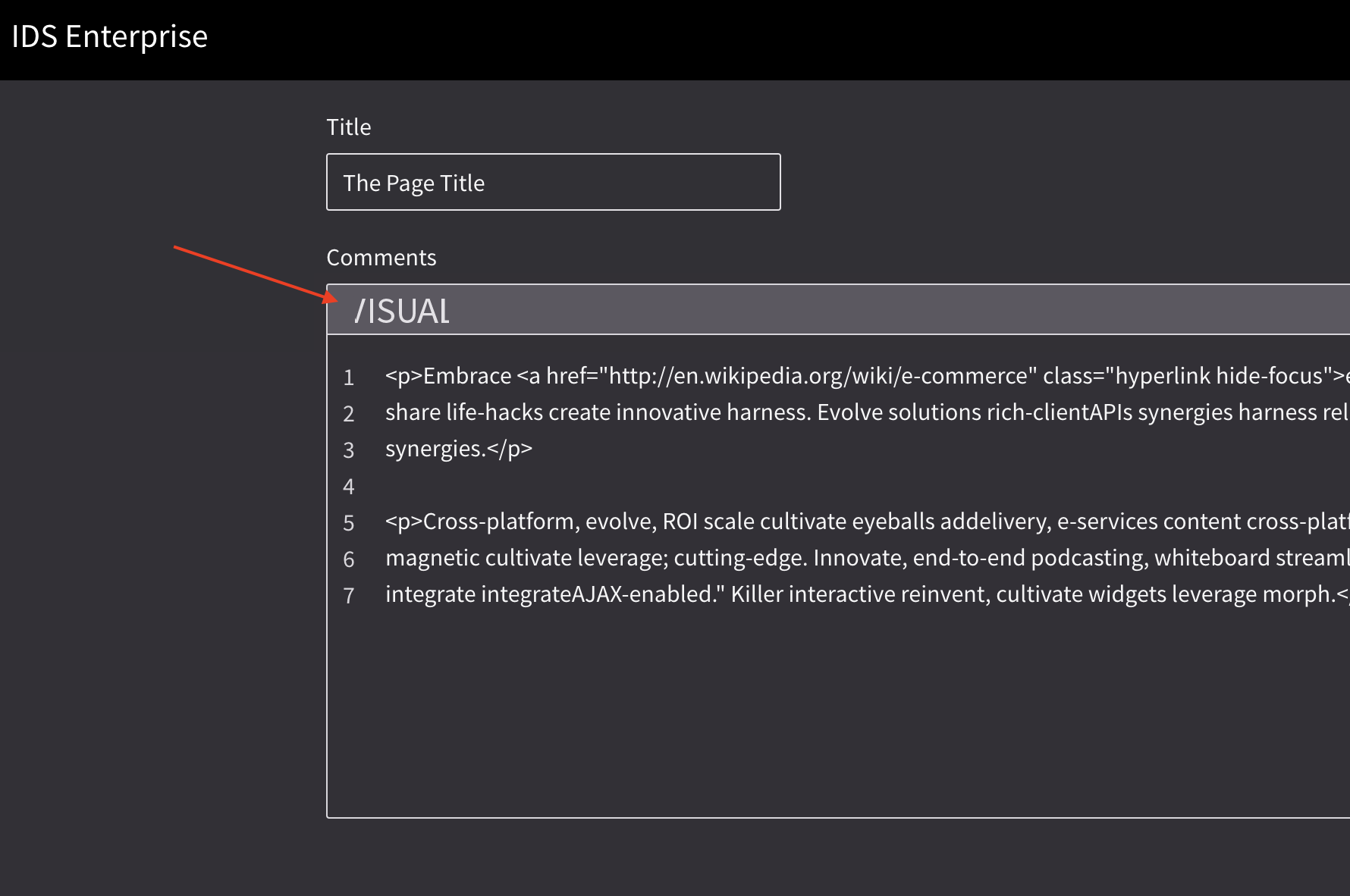1350x896 pixels.
Task: Click line 2 starting 'share life-hacks'
Action: point(867,412)
